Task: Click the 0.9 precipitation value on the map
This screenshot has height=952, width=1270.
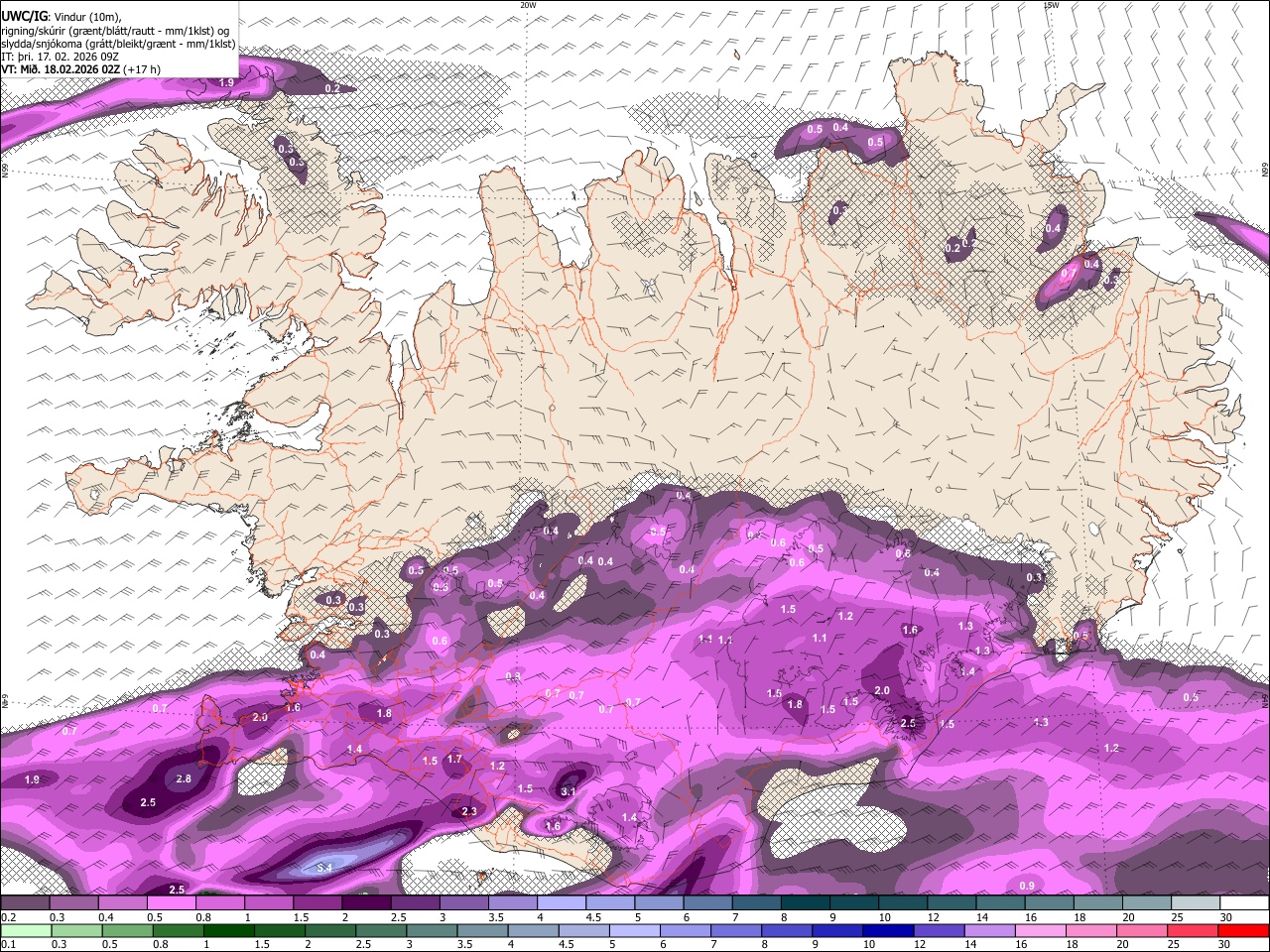Action: (x=1027, y=887)
